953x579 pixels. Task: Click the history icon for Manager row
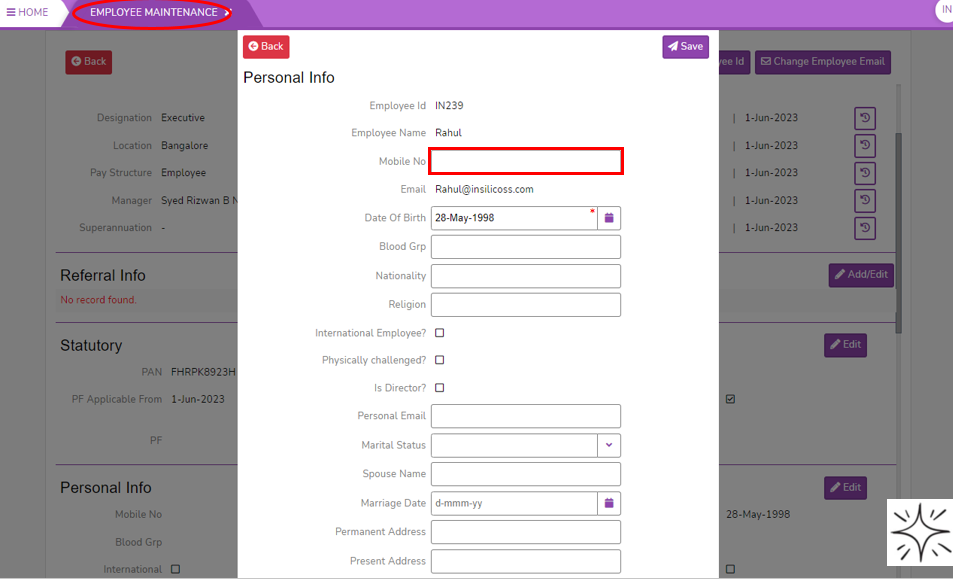865,201
